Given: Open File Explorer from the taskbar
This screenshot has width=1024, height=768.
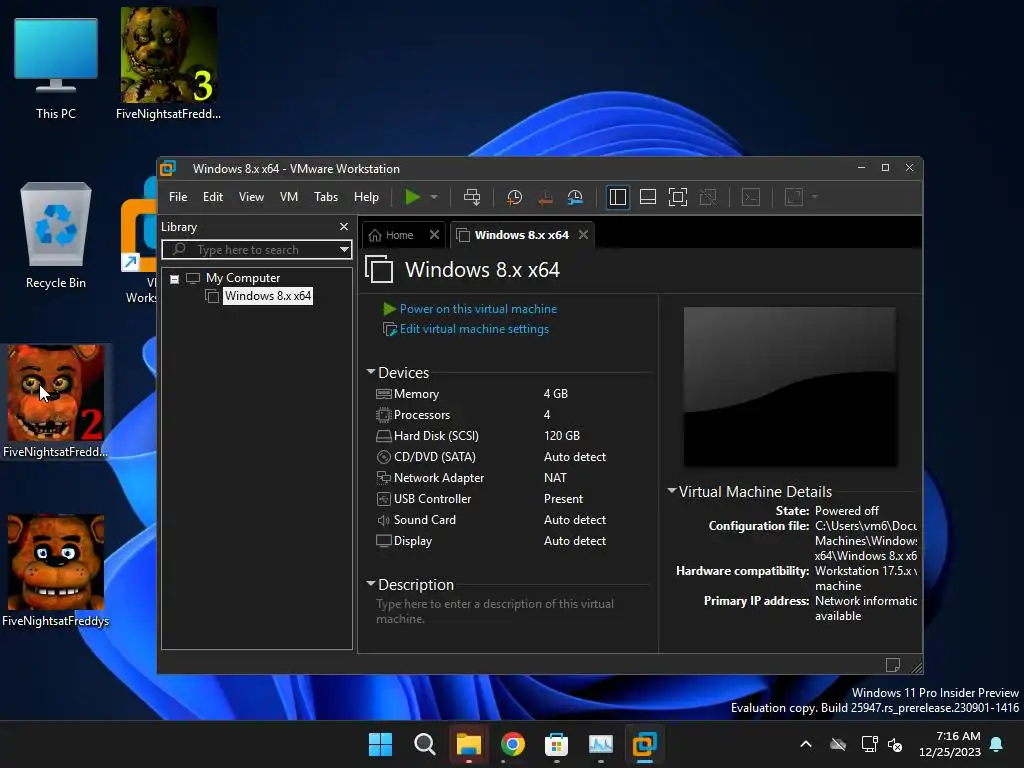Looking at the screenshot, I should 468,744.
